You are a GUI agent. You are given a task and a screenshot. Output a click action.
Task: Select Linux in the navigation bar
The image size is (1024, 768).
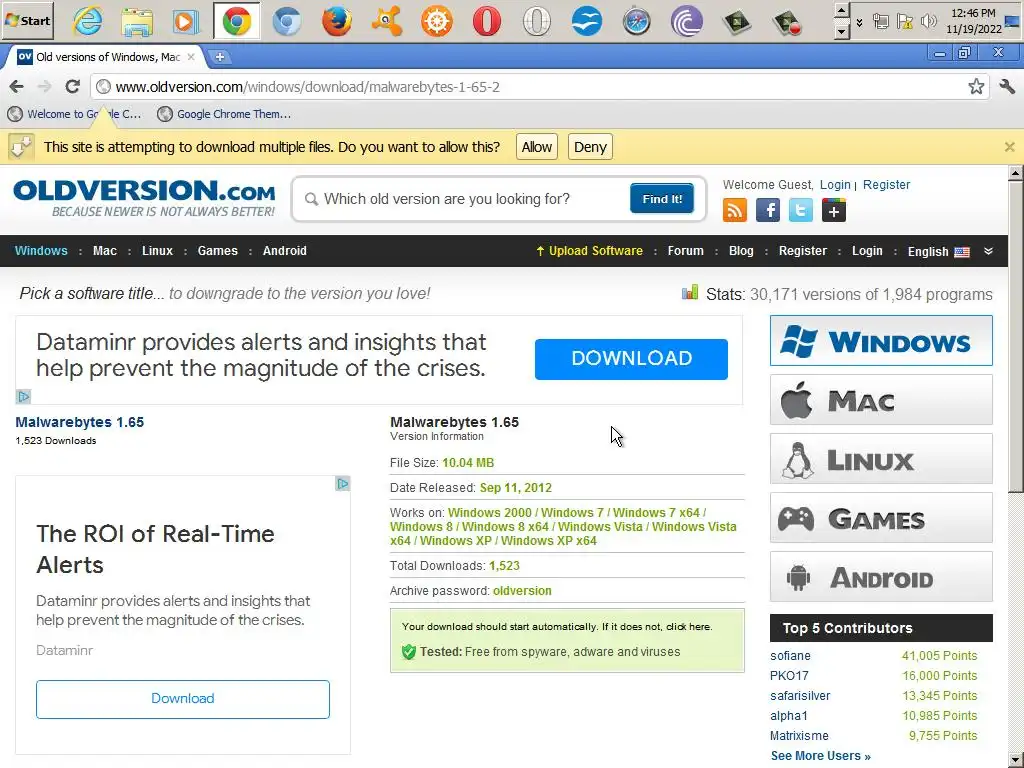pos(157,251)
